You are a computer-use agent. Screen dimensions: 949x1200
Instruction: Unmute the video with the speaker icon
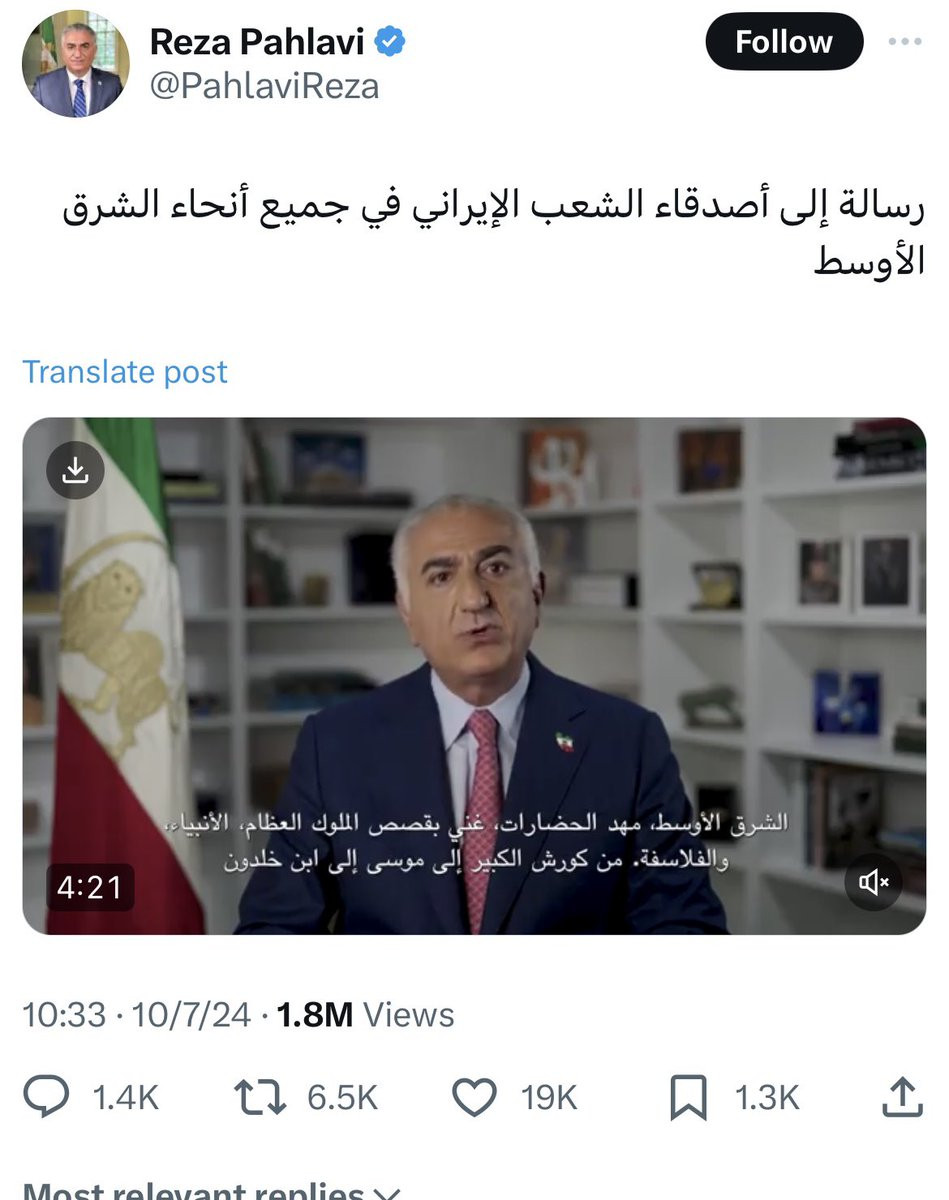click(x=873, y=882)
